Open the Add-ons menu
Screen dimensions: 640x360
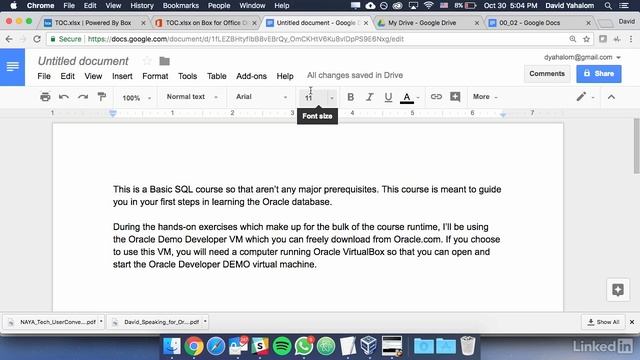[x=251, y=76]
